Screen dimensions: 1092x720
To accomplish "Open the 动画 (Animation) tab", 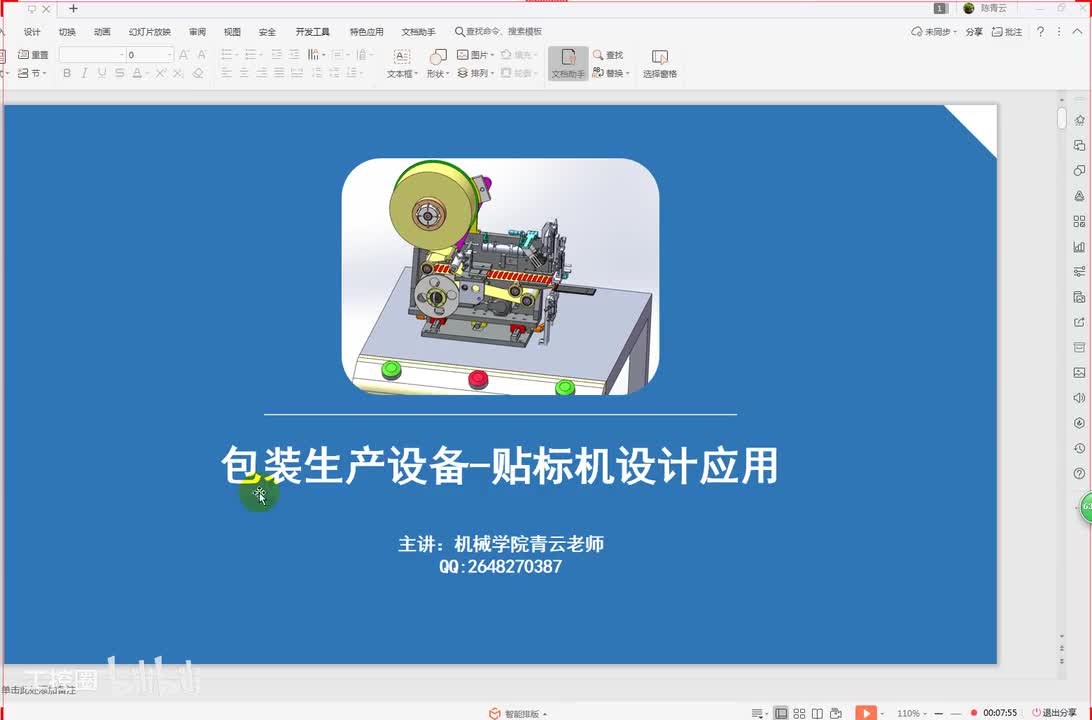I will 102,32.
